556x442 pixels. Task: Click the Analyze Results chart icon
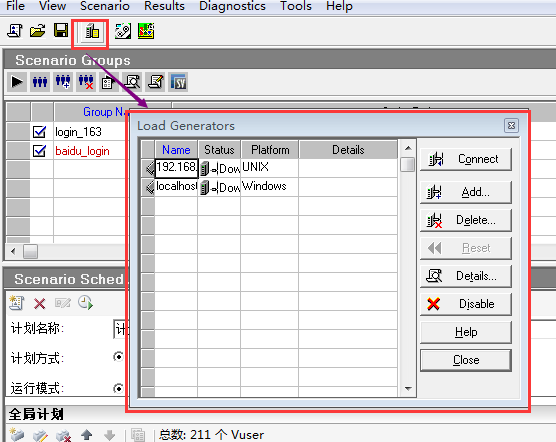(x=146, y=31)
